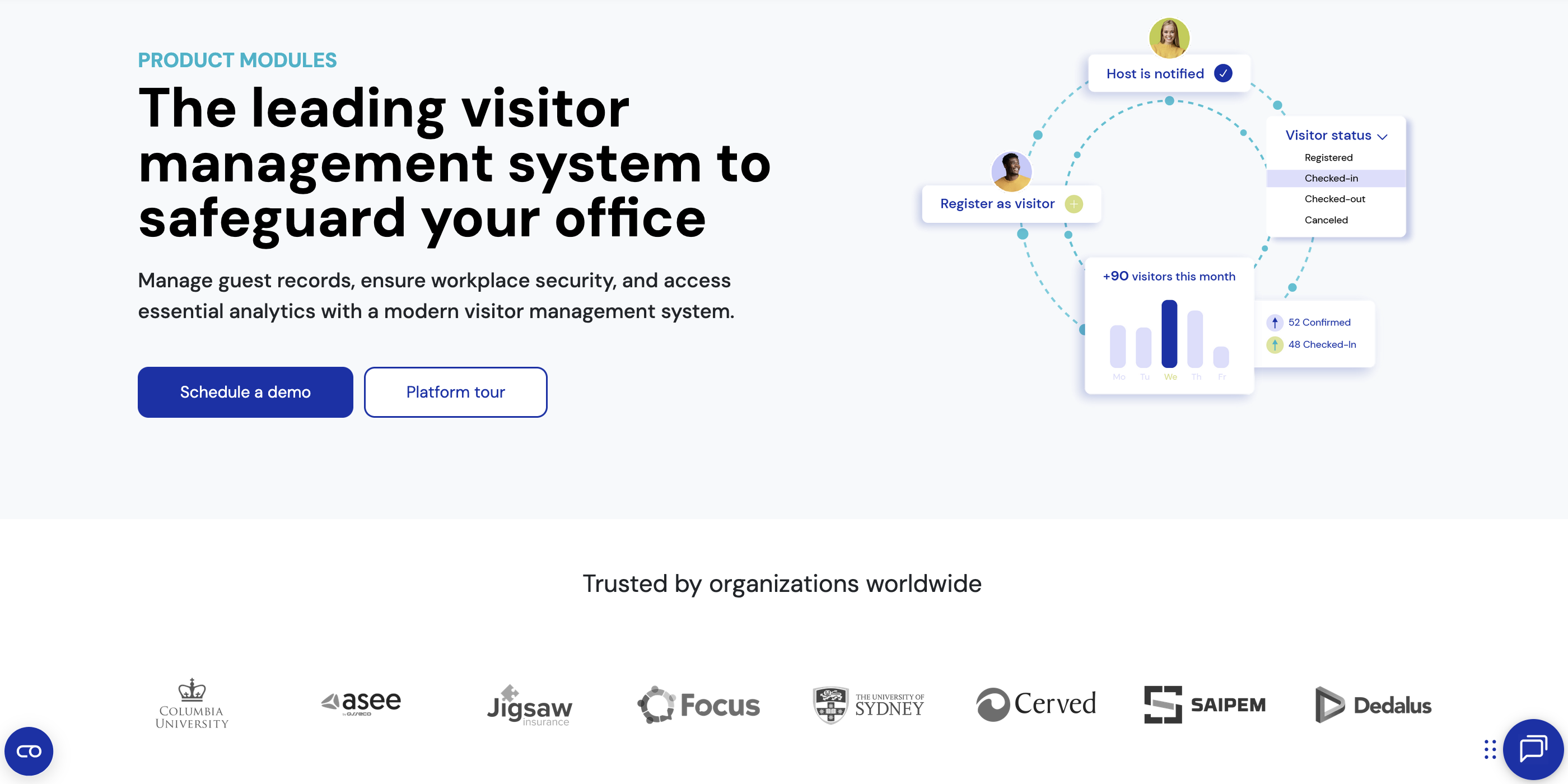Select the Canceled visitor status option
The image size is (1568, 784).
(x=1326, y=220)
